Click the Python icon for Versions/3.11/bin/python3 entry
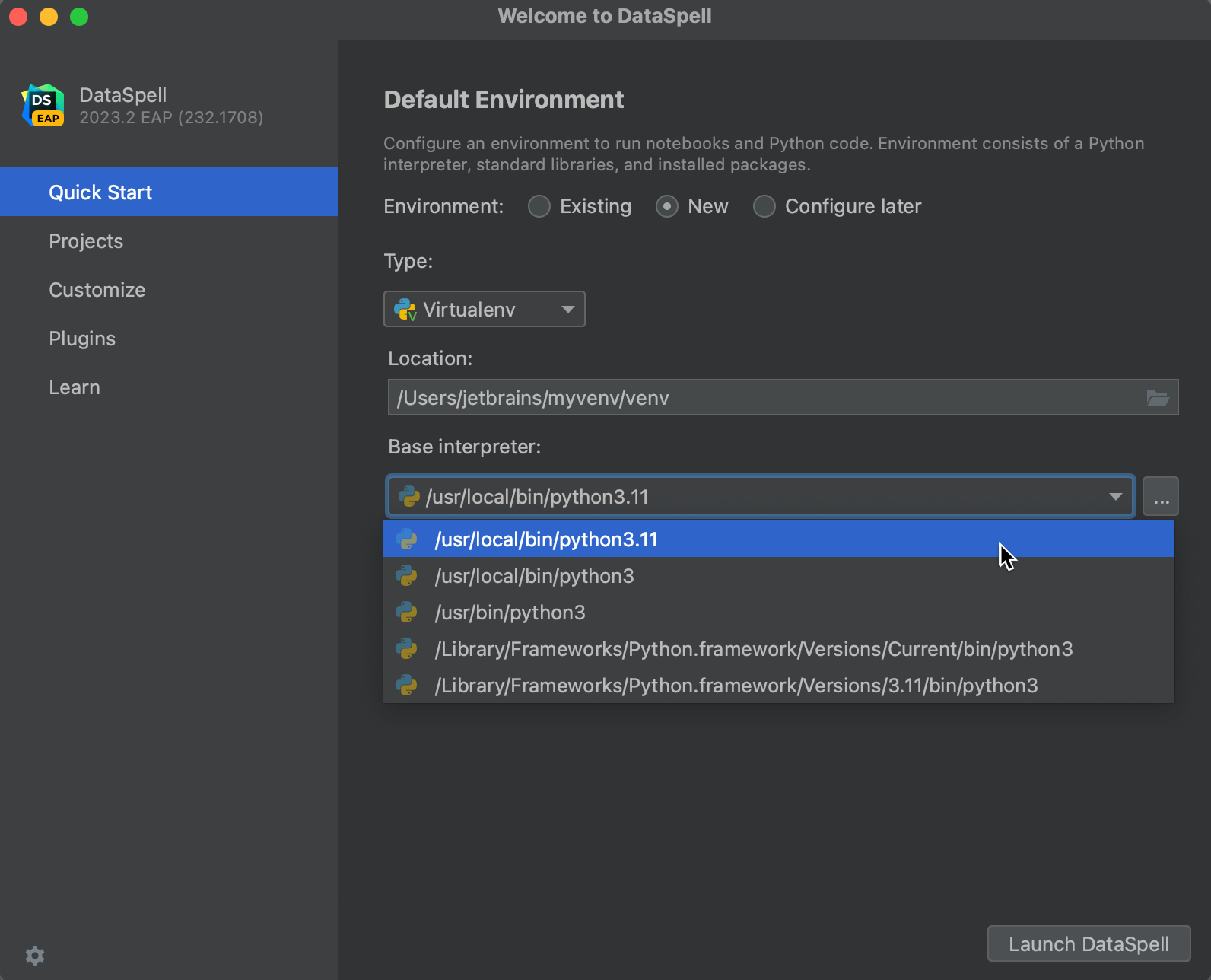1211x980 pixels. coord(407,686)
